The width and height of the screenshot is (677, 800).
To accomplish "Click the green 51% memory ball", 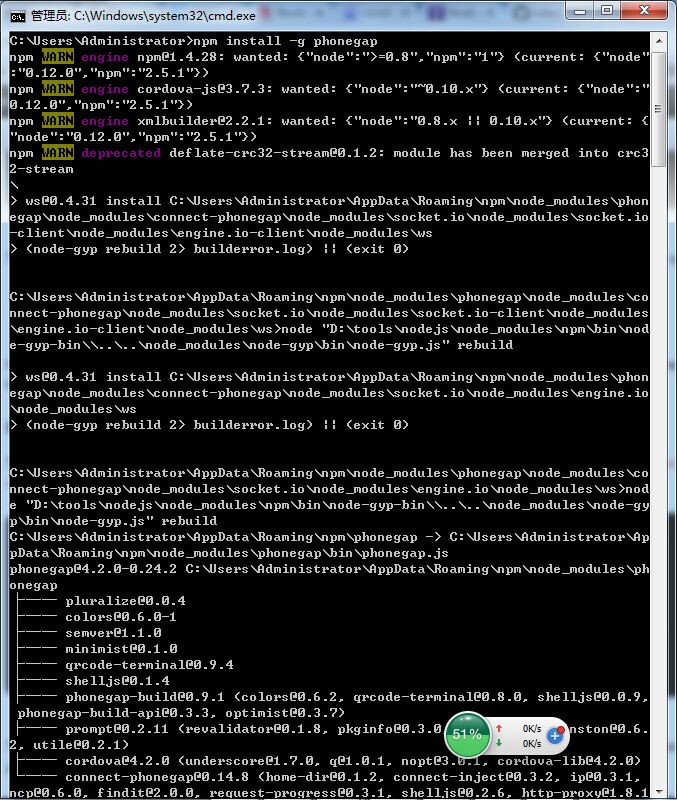I will (x=467, y=735).
